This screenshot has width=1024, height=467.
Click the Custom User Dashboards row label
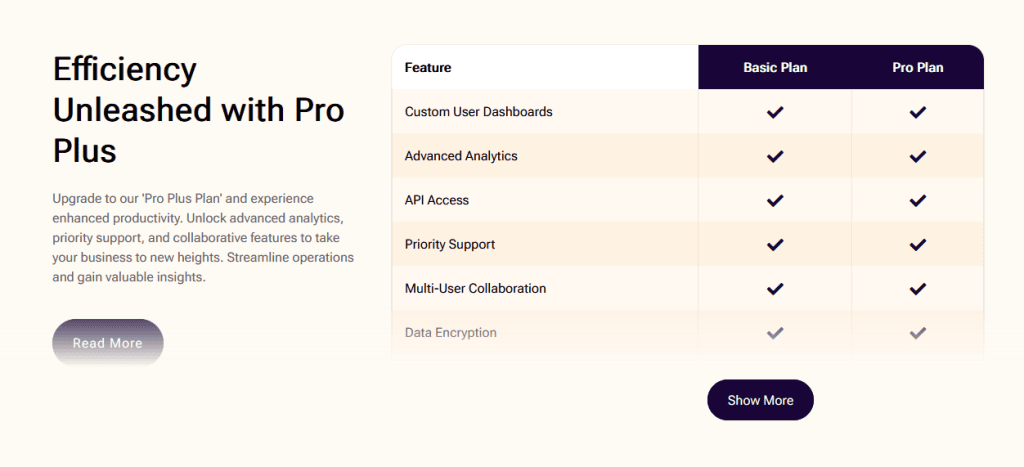pos(478,112)
